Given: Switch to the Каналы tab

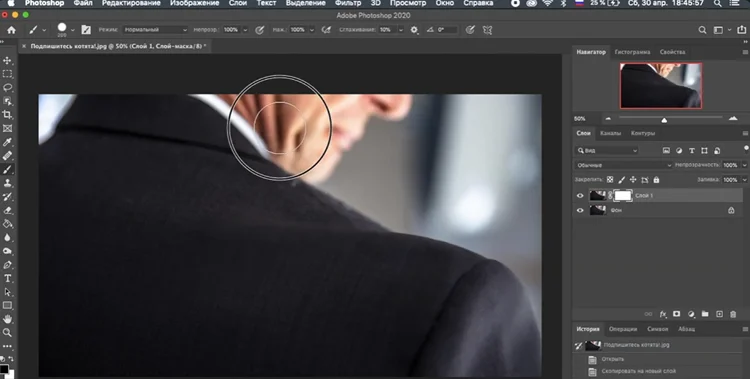Looking at the screenshot, I should pos(610,134).
